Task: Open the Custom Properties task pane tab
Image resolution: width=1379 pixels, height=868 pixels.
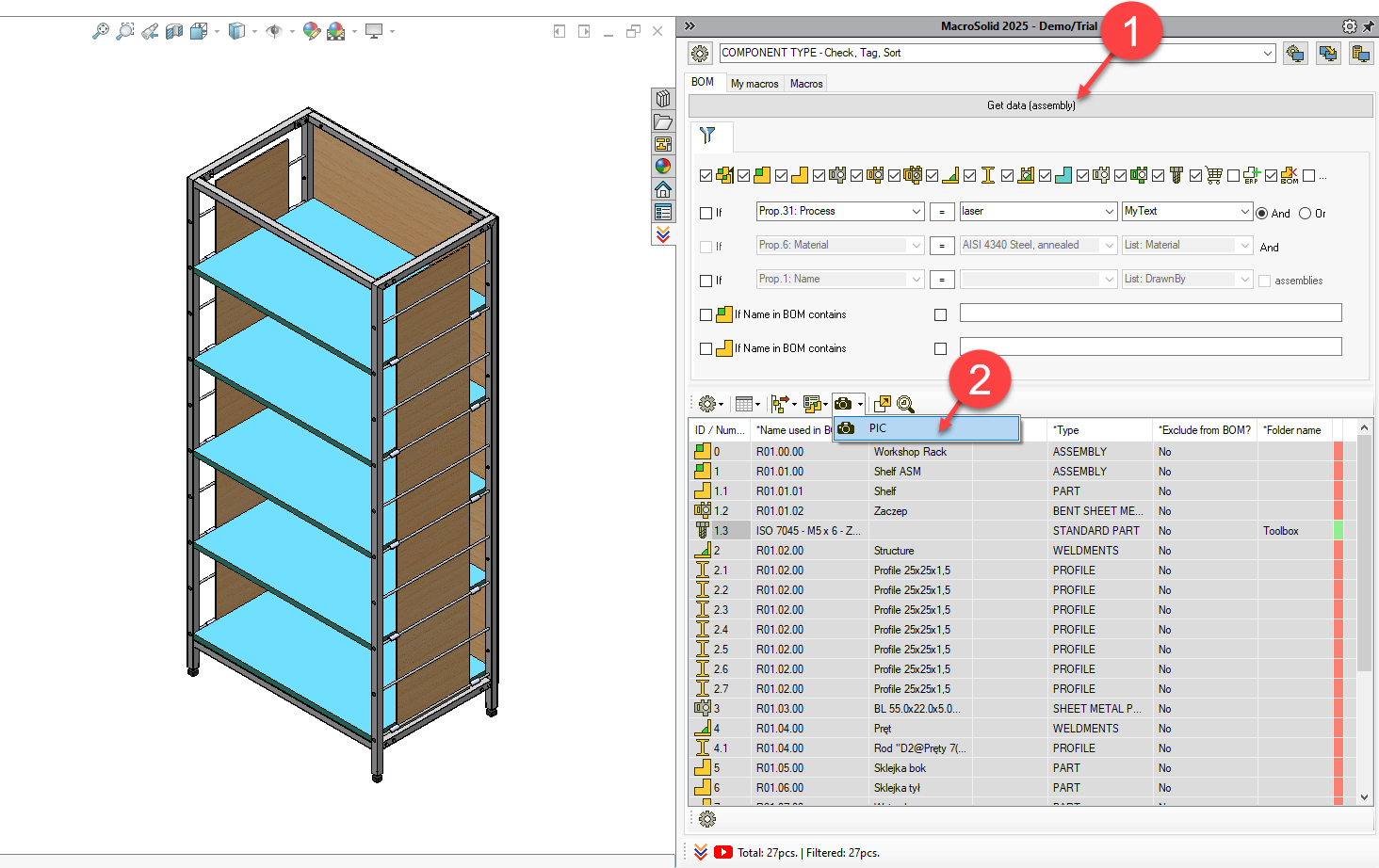Action: 663,212
